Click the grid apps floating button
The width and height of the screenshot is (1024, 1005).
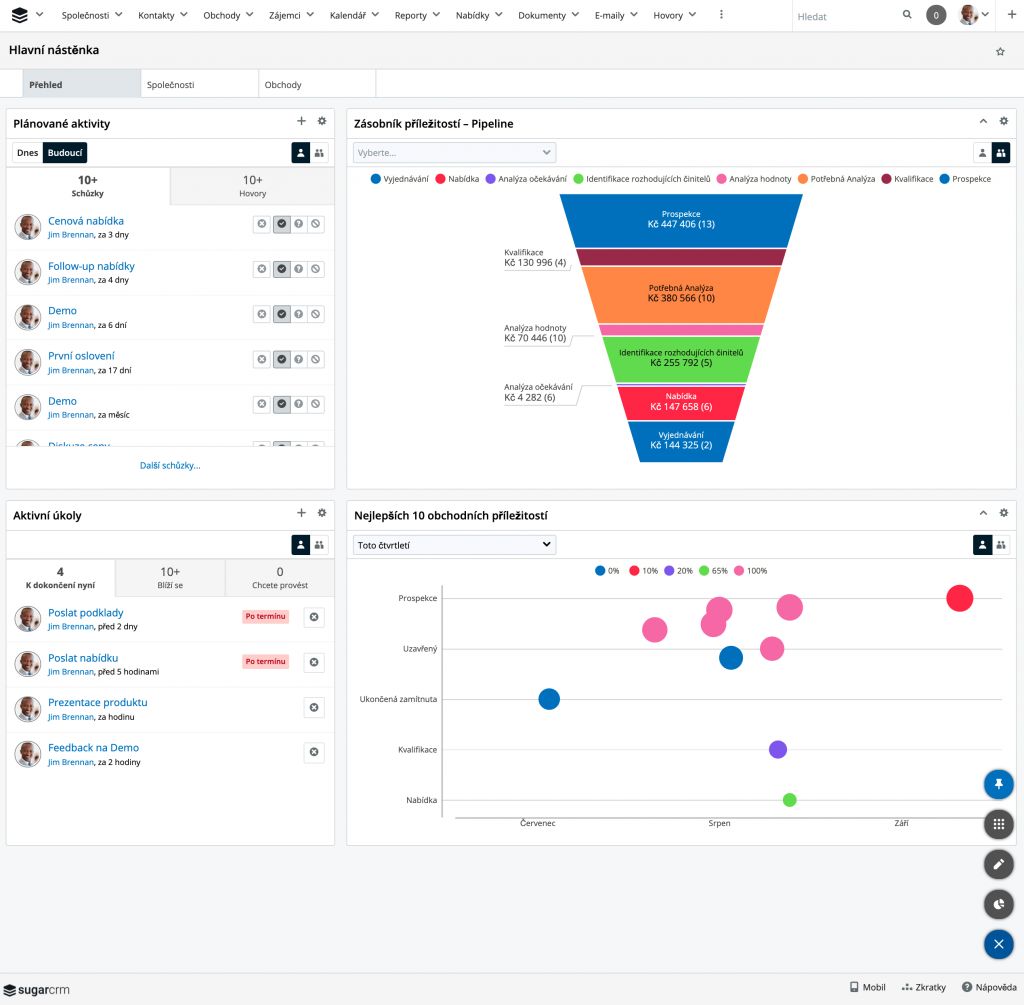998,824
